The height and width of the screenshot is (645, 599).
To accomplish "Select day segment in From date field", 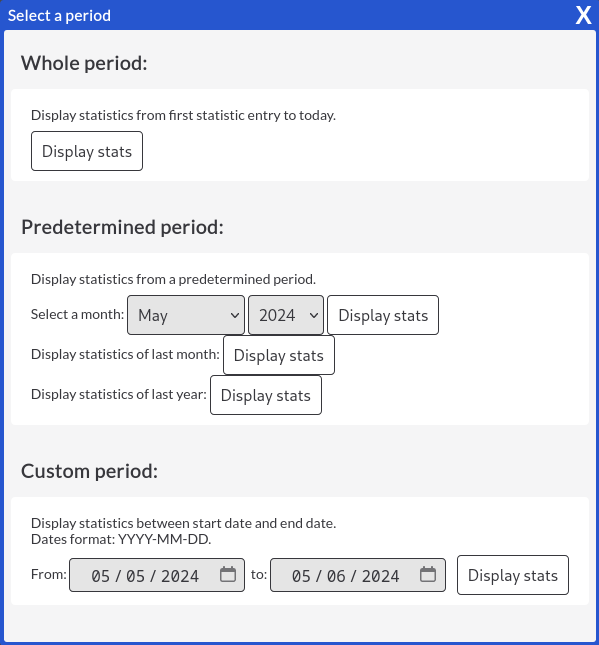I will 135,576.
